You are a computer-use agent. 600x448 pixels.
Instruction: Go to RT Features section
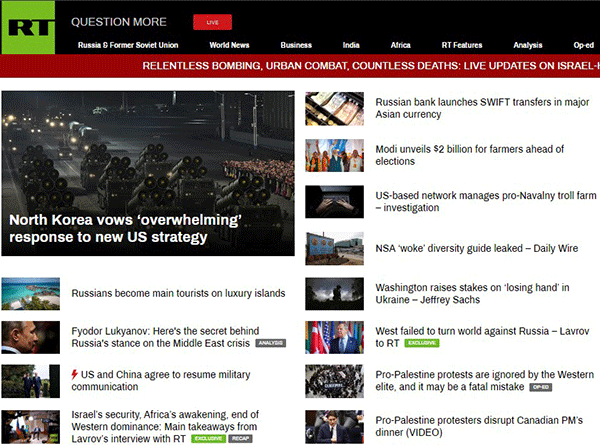[462, 45]
